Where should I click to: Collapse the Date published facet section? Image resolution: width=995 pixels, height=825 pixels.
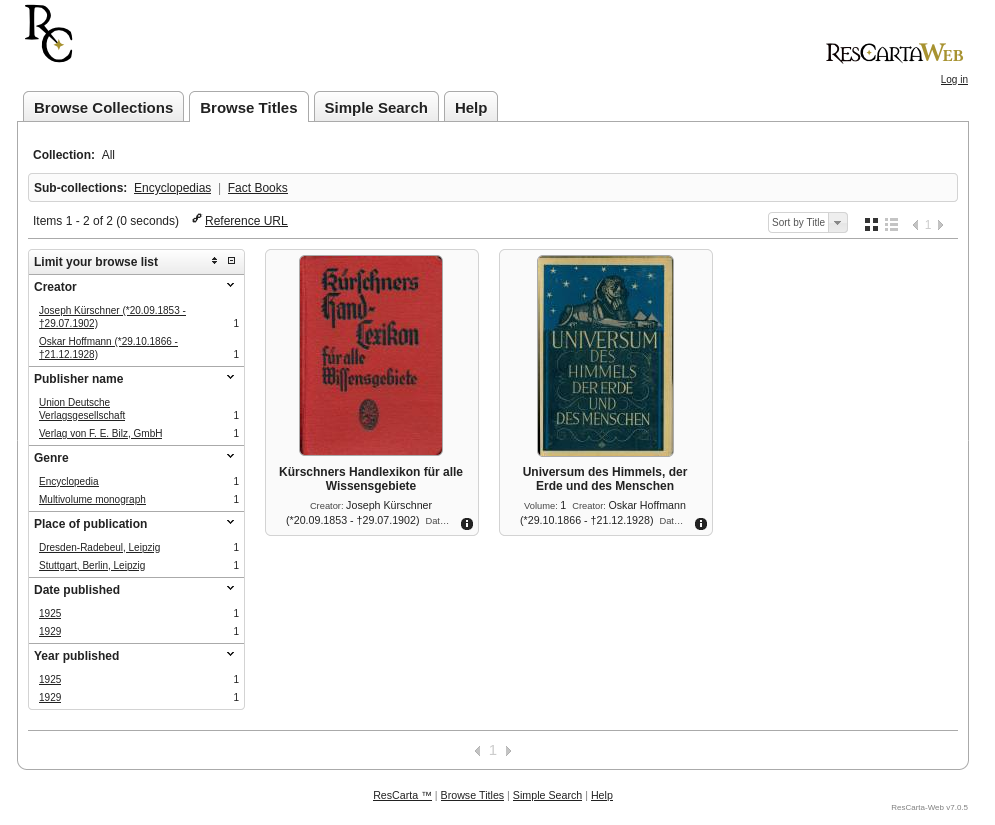click(230, 588)
